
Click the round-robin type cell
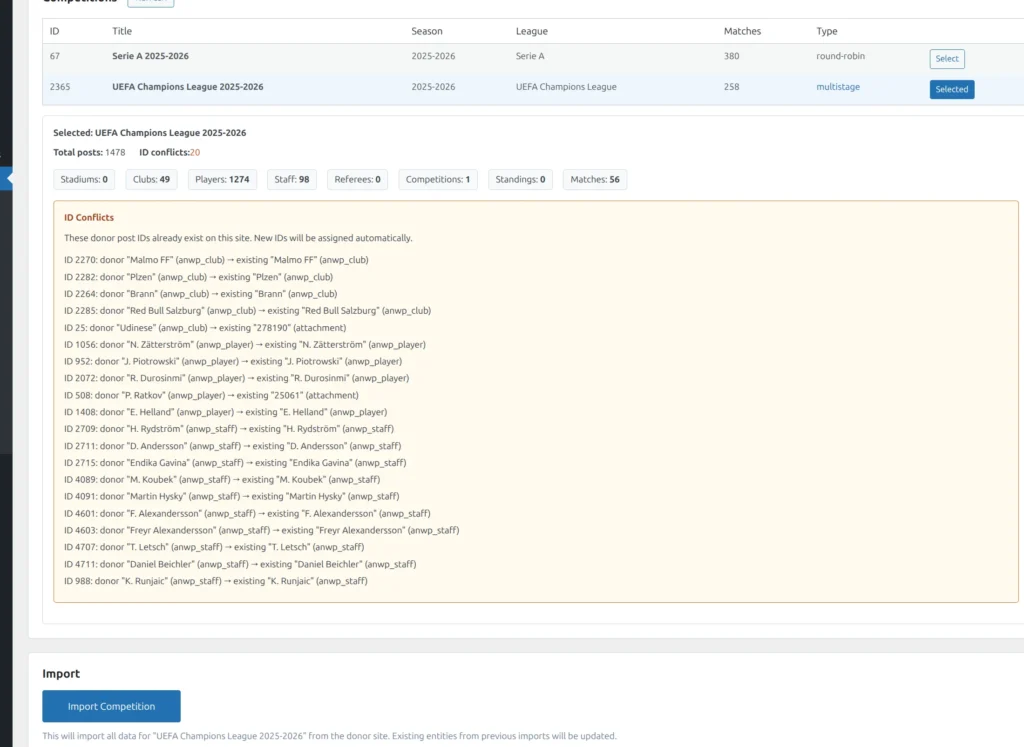pos(840,56)
